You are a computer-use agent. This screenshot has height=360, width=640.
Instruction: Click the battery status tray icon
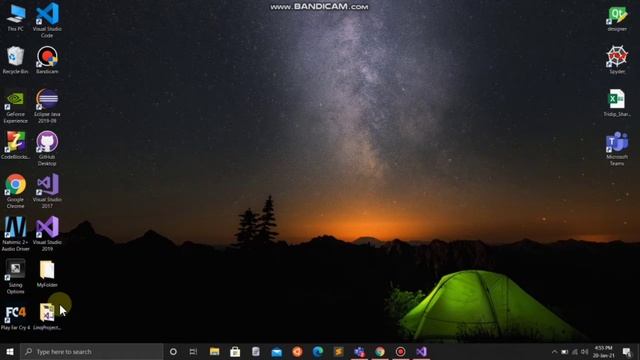pyautogui.click(x=564, y=351)
